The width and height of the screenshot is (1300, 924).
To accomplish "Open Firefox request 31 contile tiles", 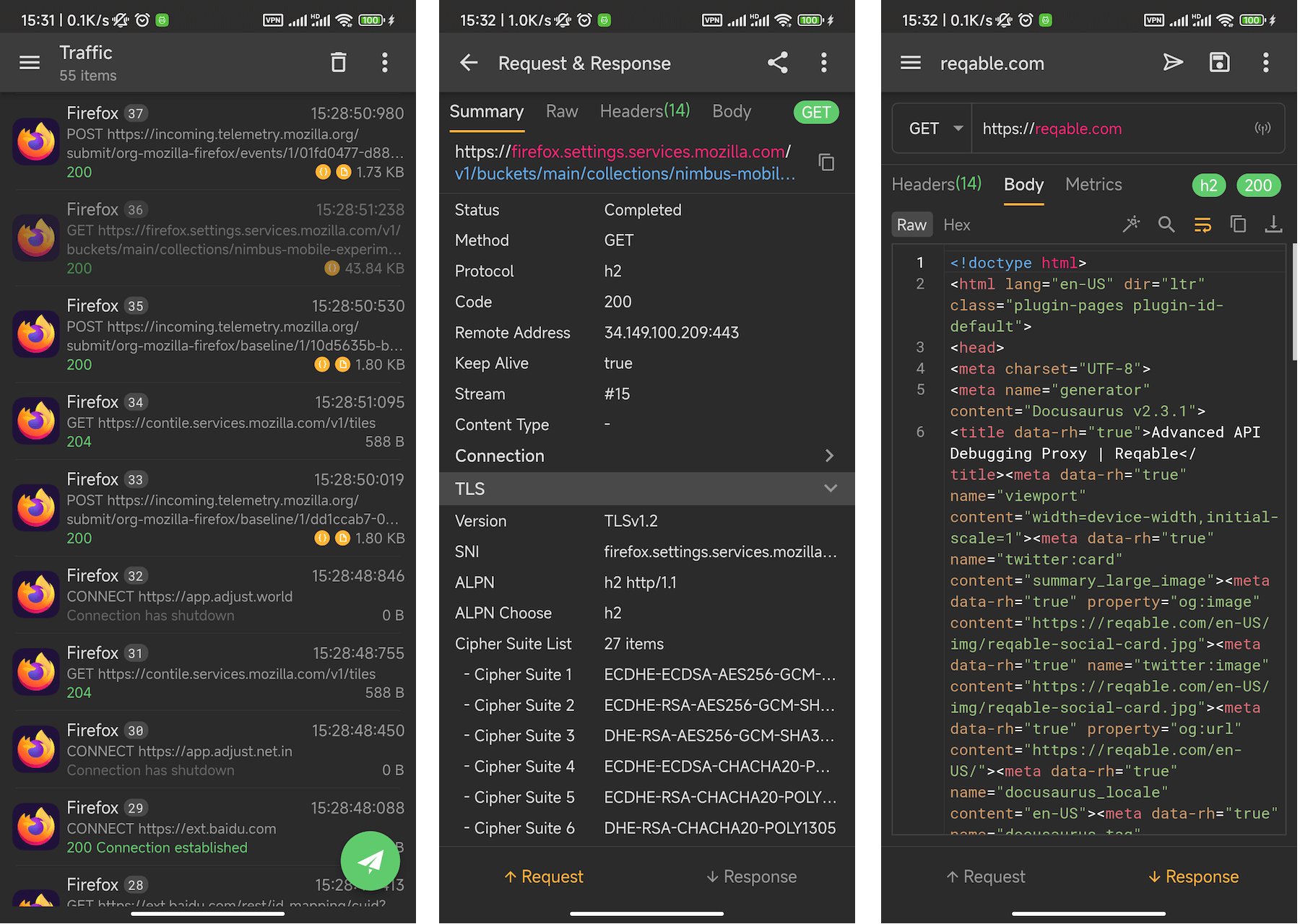I will [x=208, y=673].
